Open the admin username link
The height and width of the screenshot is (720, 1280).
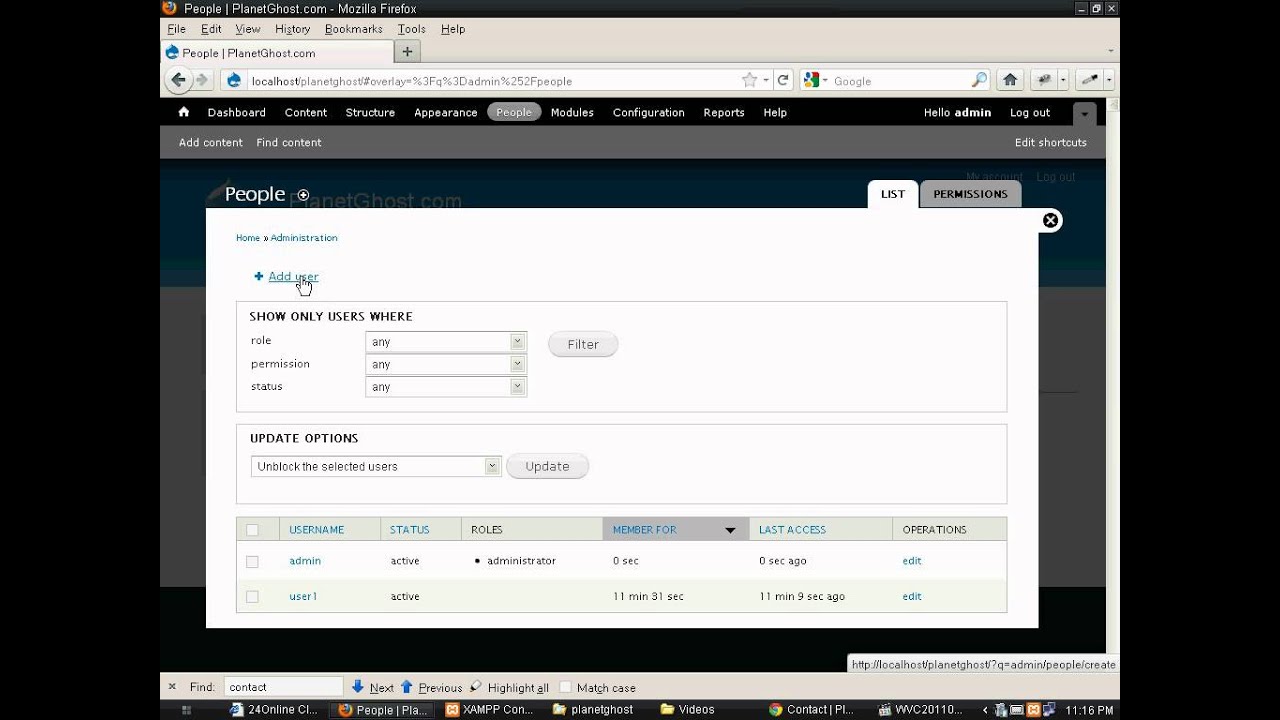(305, 561)
